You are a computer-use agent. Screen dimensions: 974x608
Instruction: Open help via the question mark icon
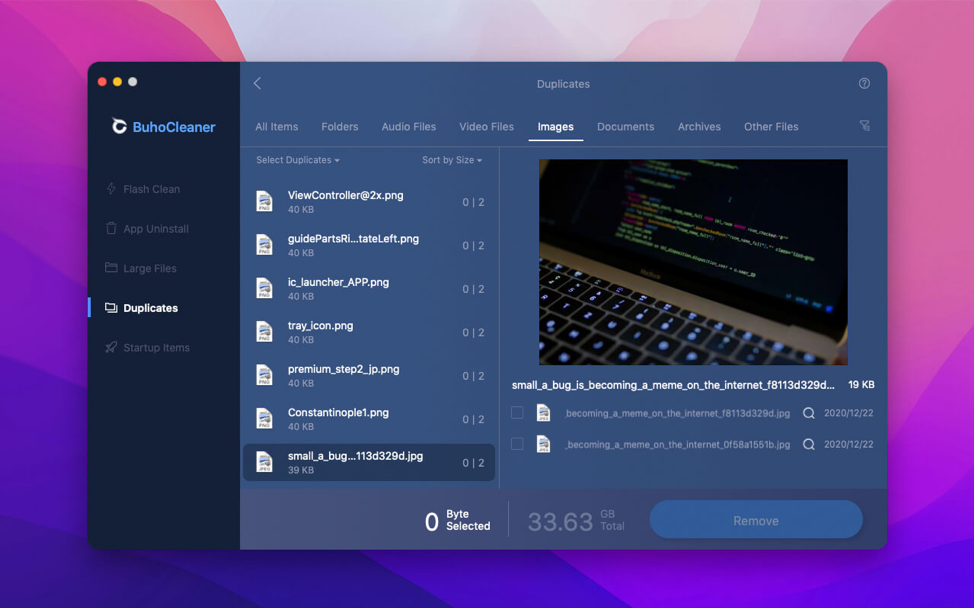[x=864, y=83]
